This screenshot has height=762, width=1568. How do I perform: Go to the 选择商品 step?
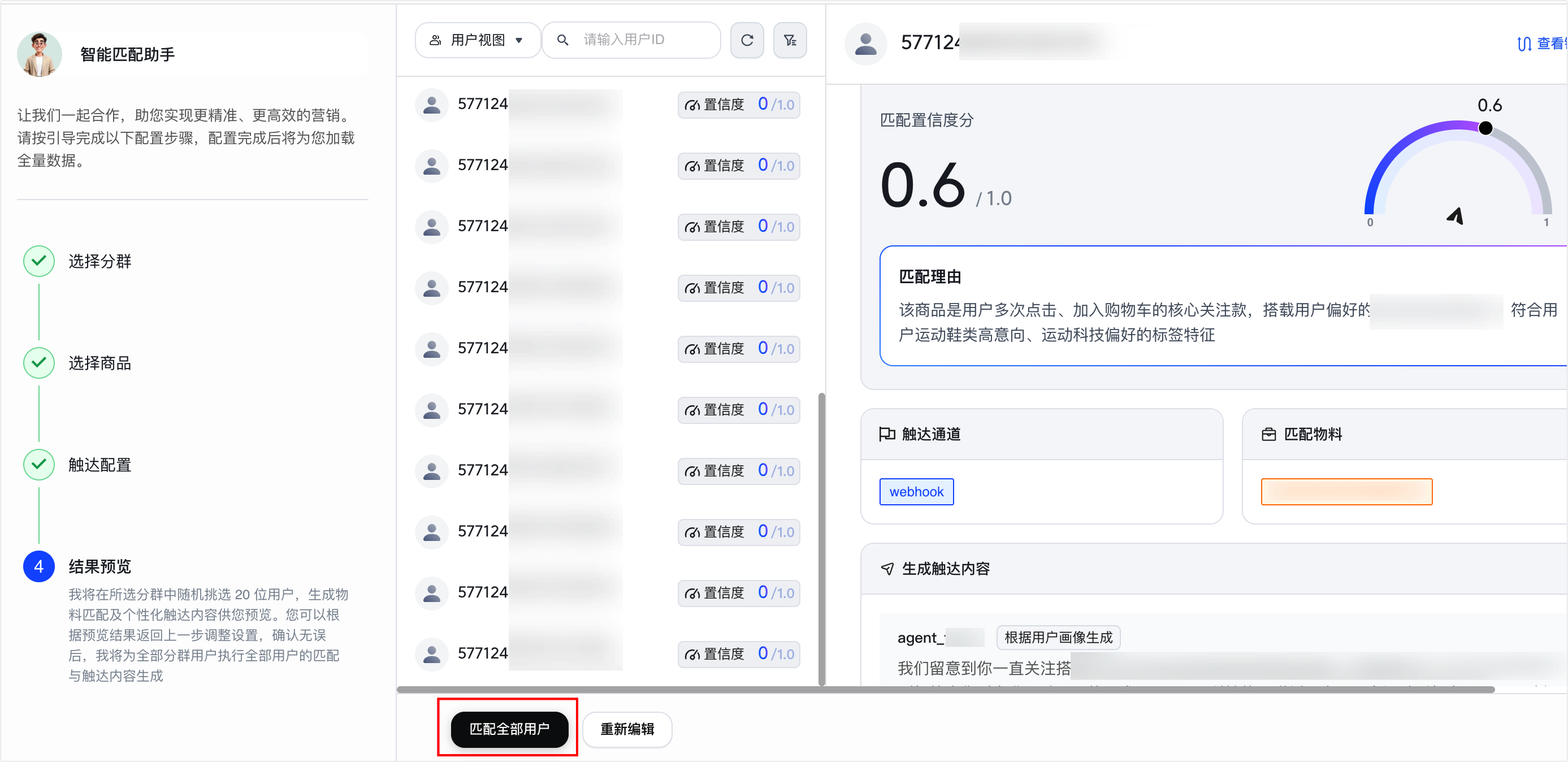point(100,363)
